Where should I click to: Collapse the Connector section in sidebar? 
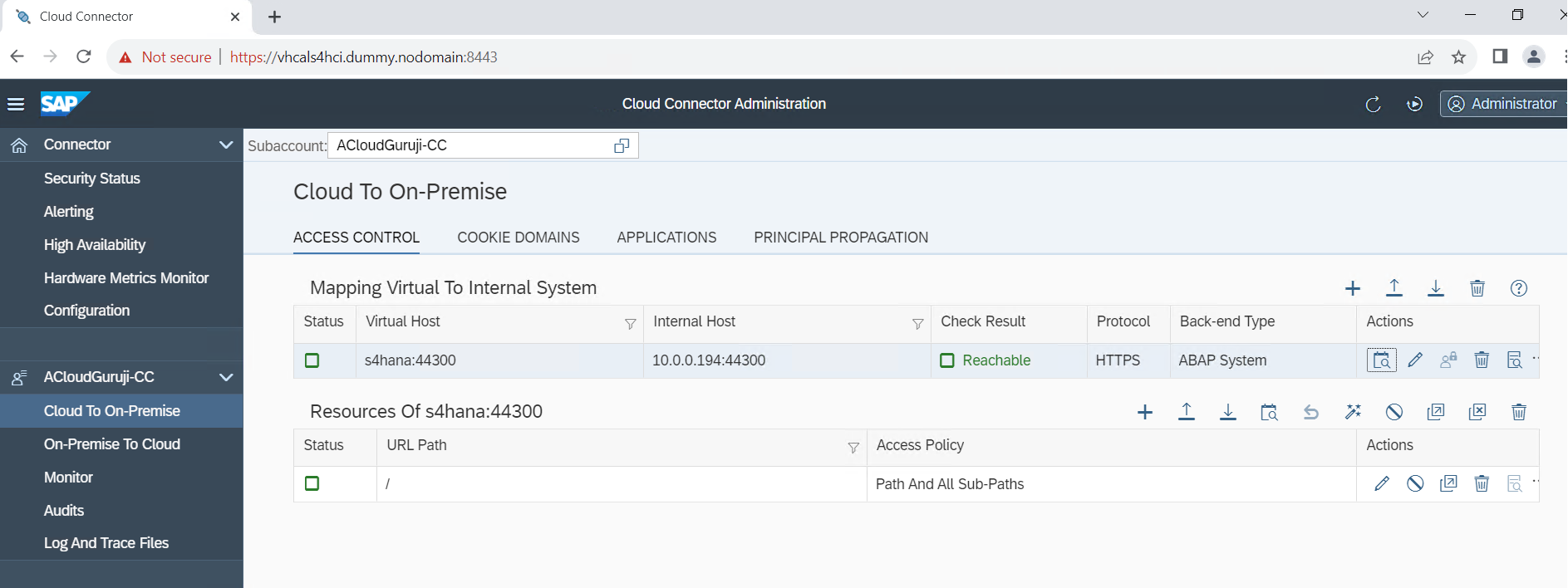tap(225, 145)
